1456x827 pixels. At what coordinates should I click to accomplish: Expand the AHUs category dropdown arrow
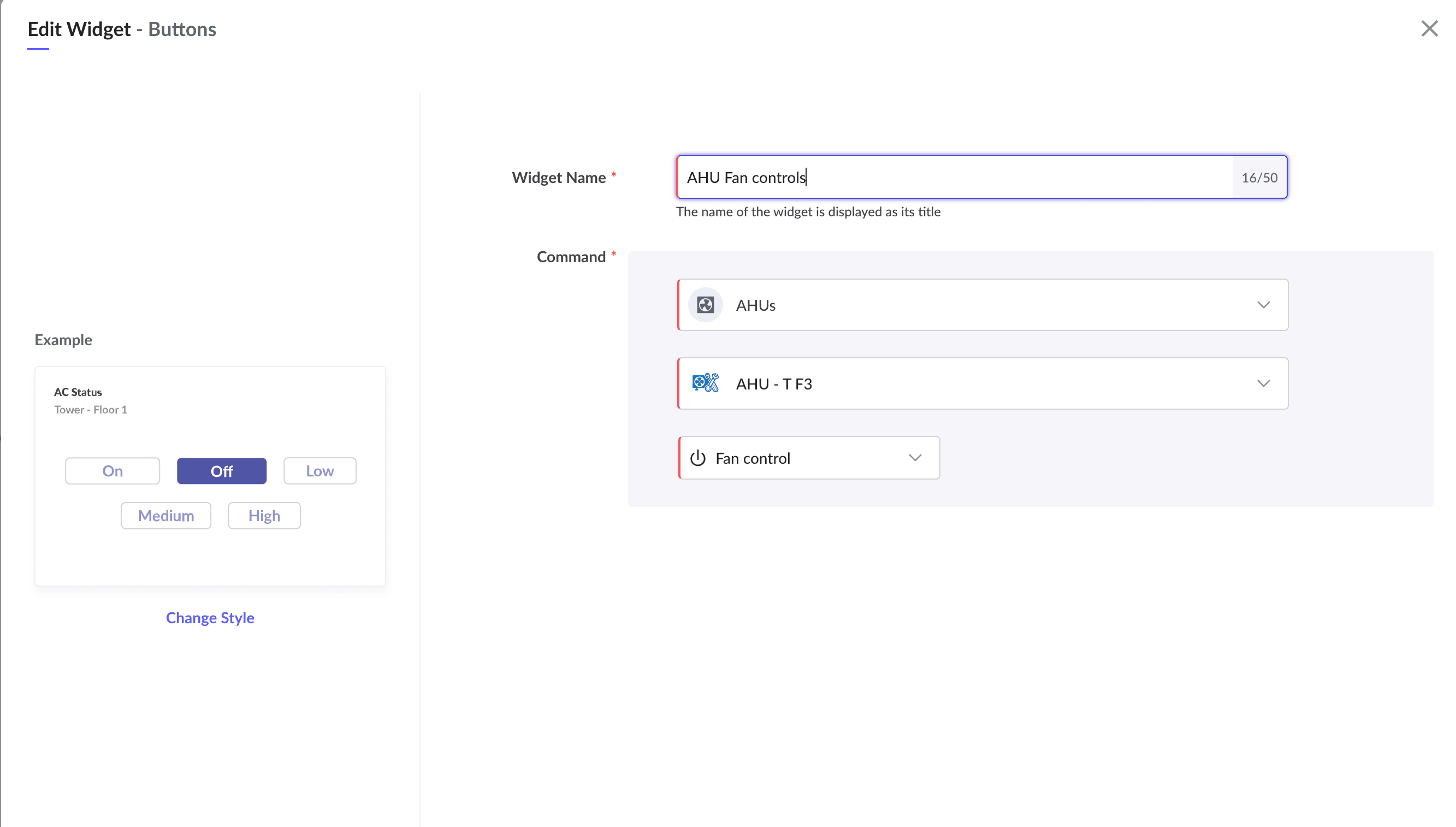coord(1262,305)
